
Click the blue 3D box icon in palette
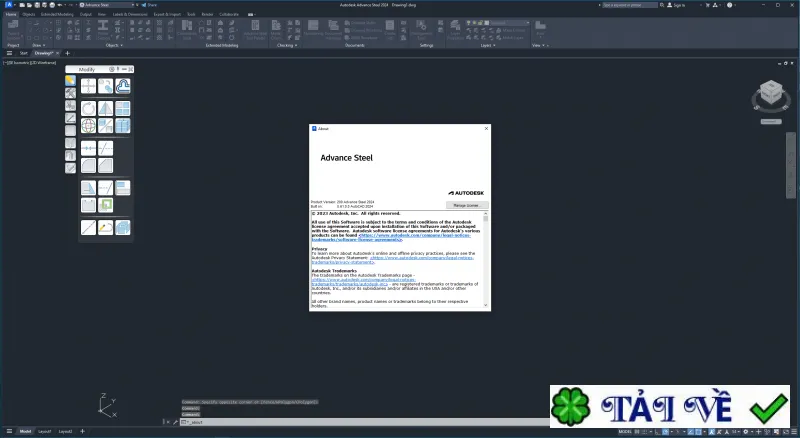(x=122, y=228)
